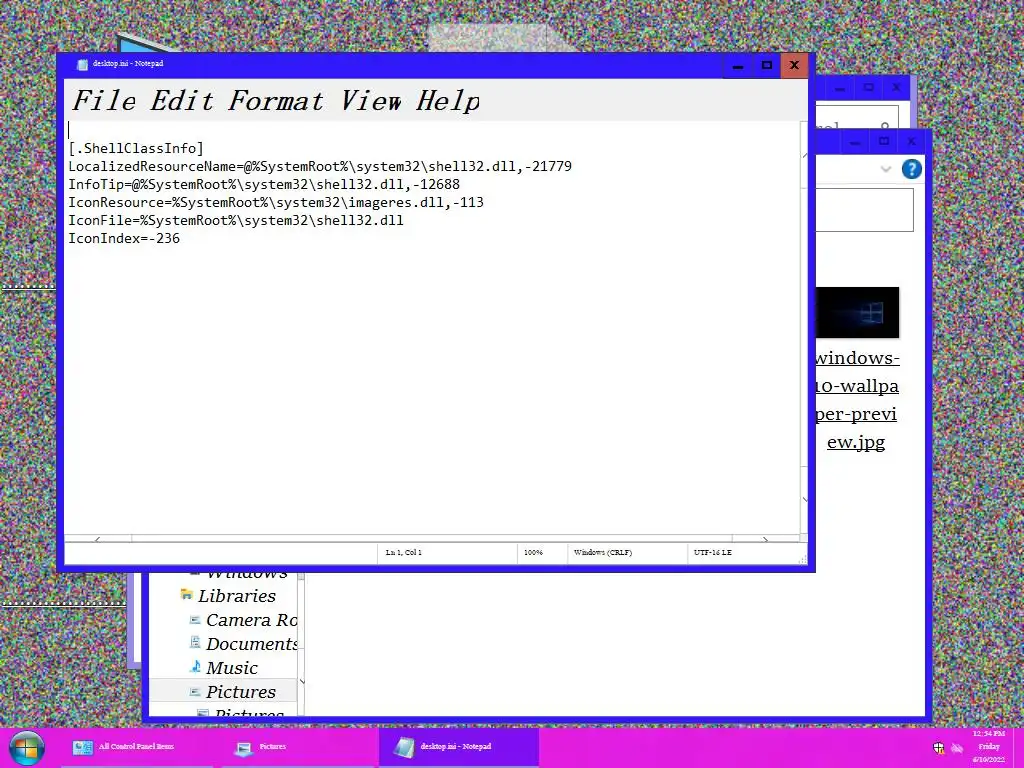
Task: Open the Help menu in Notepad
Action: pyautogui.click(x=447, y=101)
